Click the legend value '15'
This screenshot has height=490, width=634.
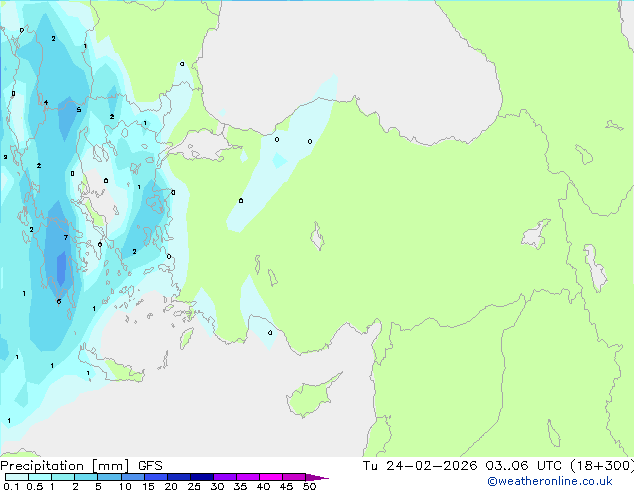pos(148,486)
